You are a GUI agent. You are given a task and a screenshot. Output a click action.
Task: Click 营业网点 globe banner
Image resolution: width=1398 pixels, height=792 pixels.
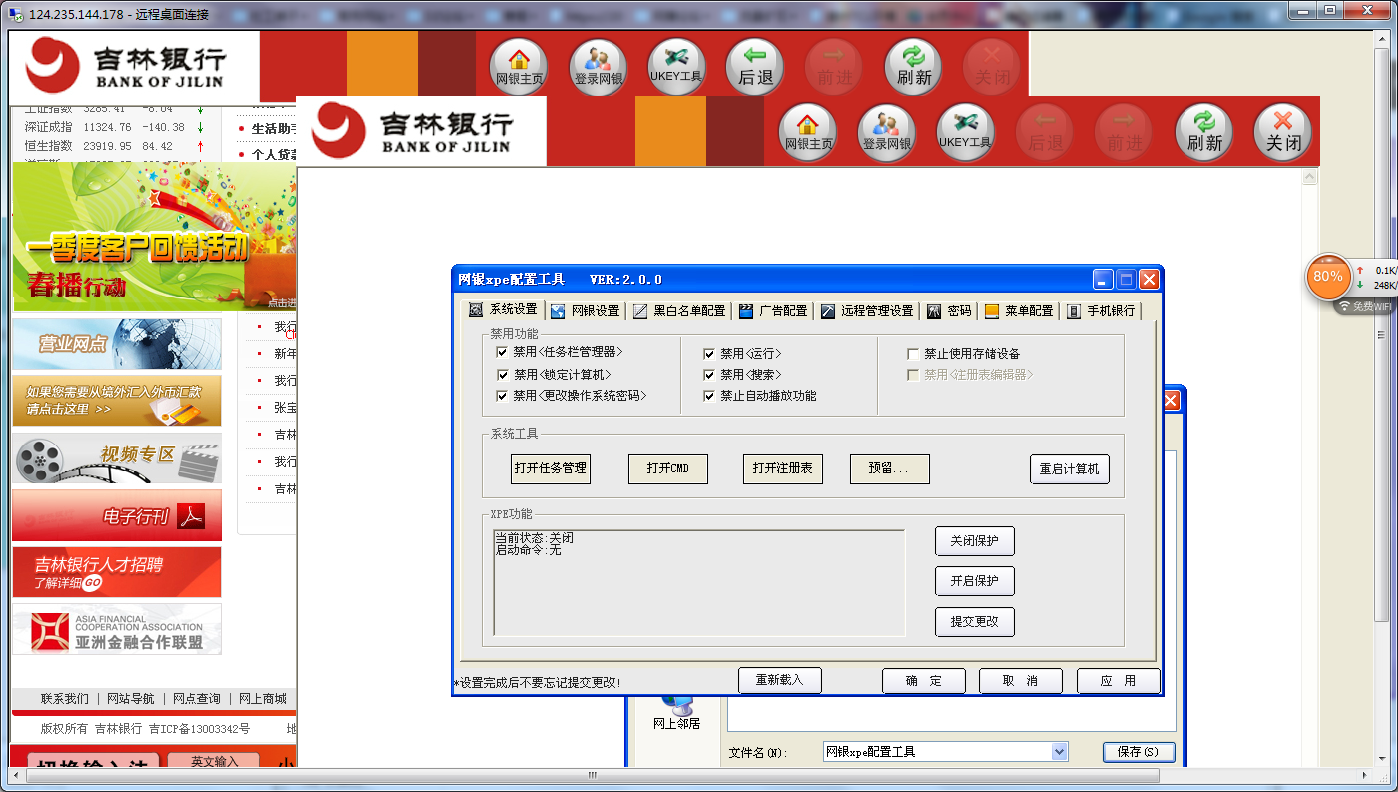pyautogui.click(x=117, y=344)
